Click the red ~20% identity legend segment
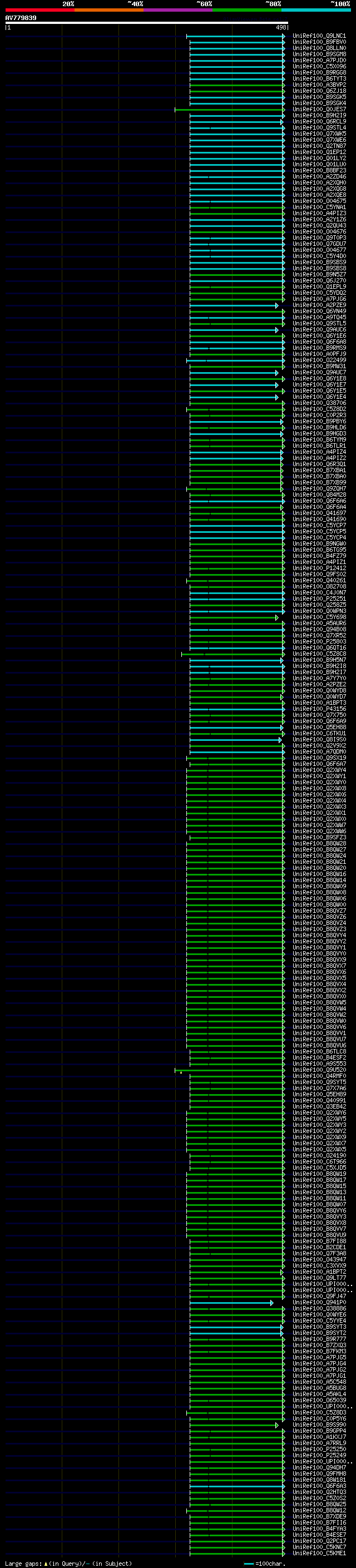Screen dimensions: 356x1568 tap(39, 10)
